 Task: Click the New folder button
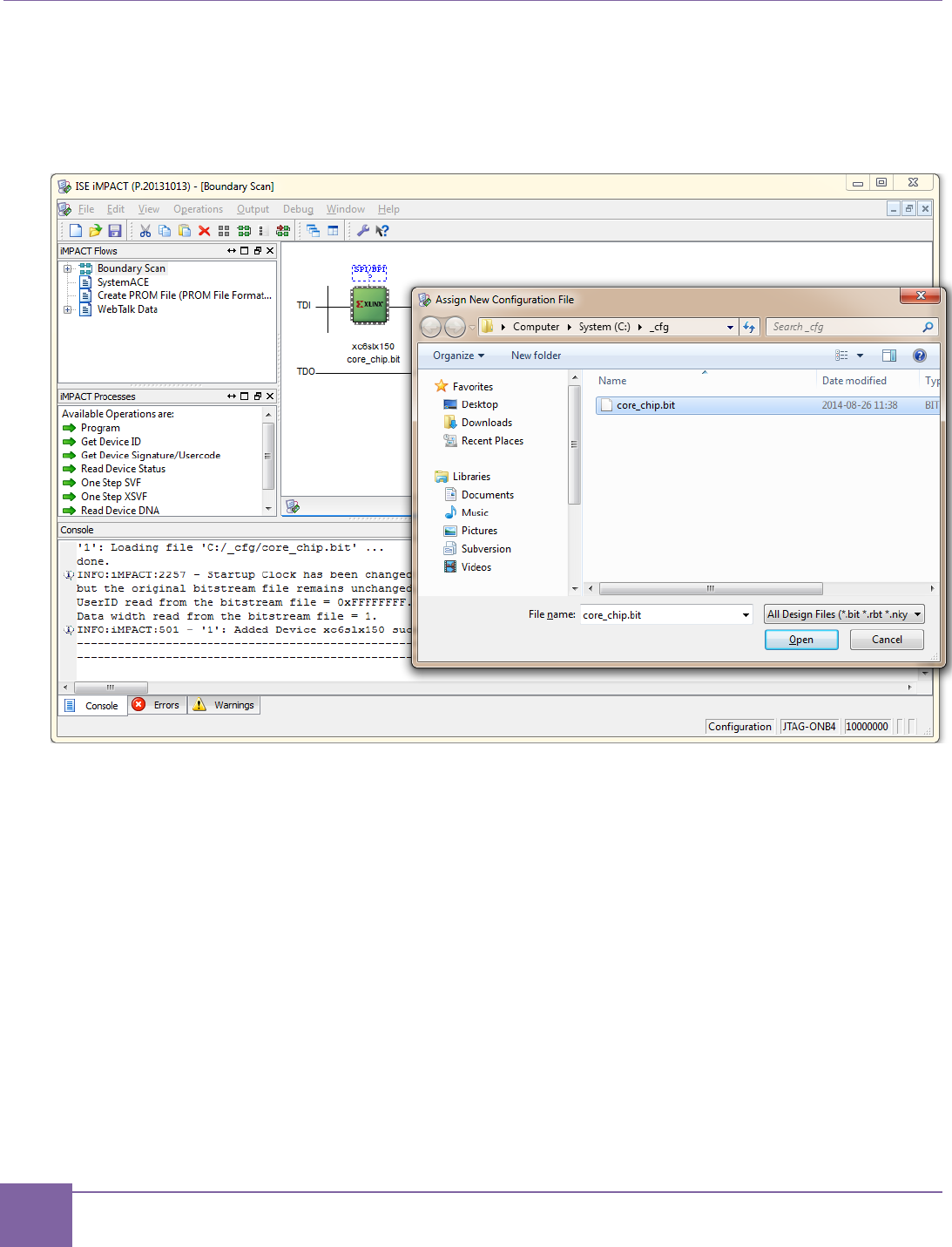(x=536, y=356)
